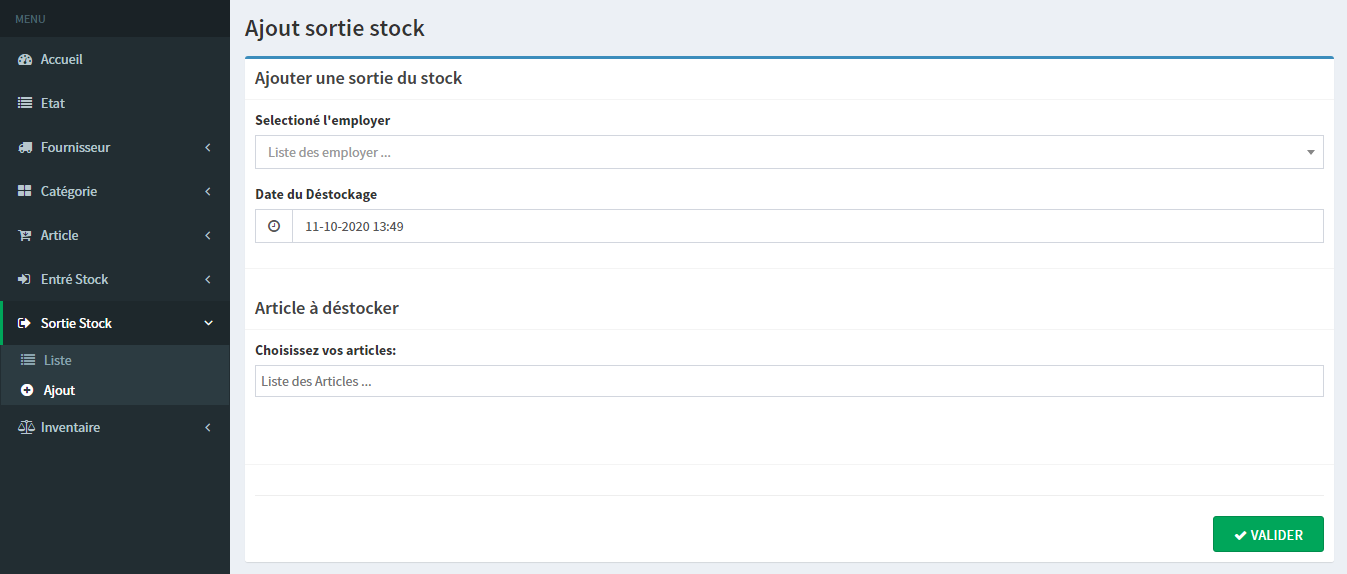Screen dimensions: 1347x574
Task: Click the Liste des Articles input field
Action: click(788, 381)
